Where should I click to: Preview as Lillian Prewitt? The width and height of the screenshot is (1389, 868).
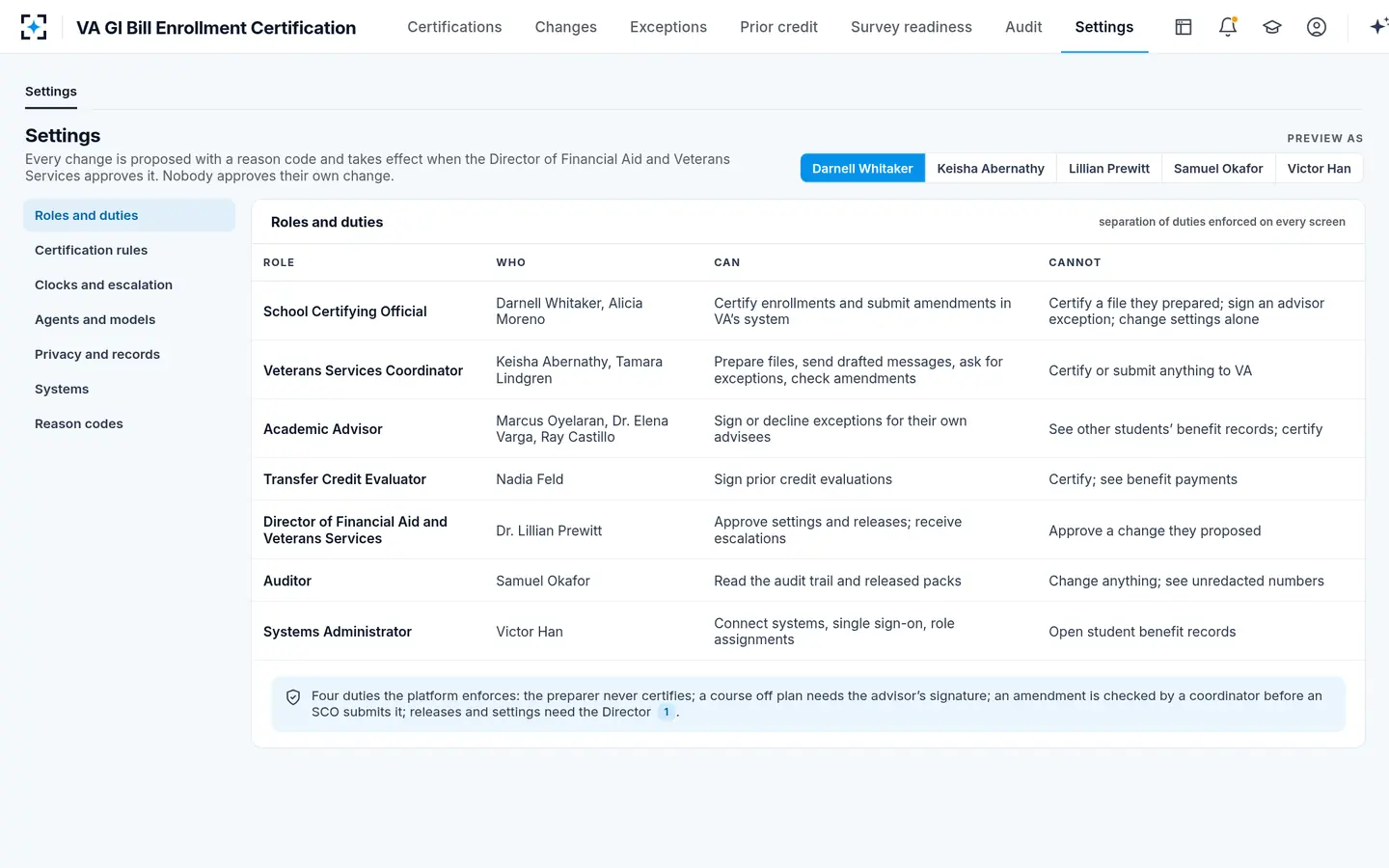pyautogui.click(x=1109, y=169)
